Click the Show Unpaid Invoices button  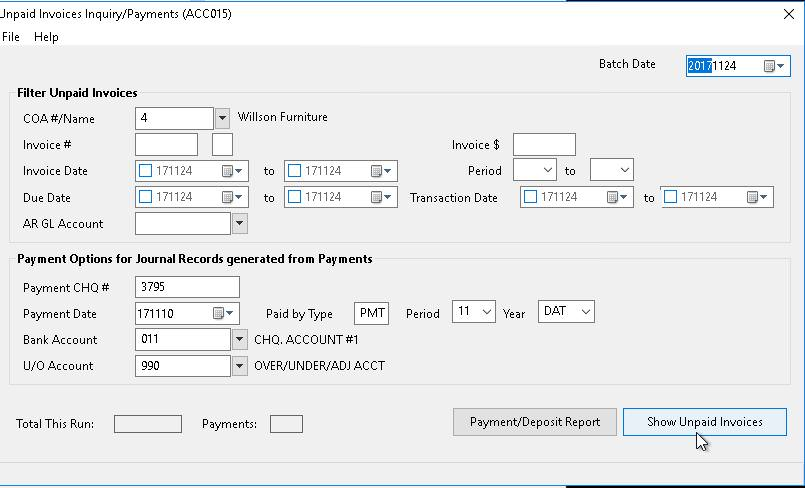[x=704, y=422]
